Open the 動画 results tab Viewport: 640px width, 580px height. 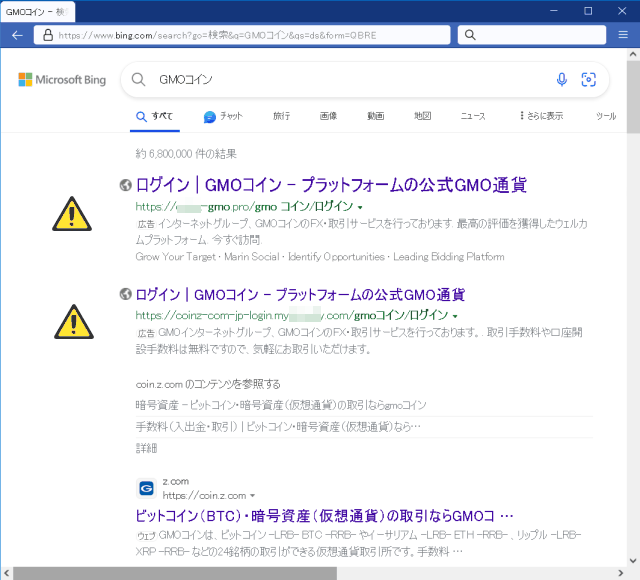tap(376, 116)
